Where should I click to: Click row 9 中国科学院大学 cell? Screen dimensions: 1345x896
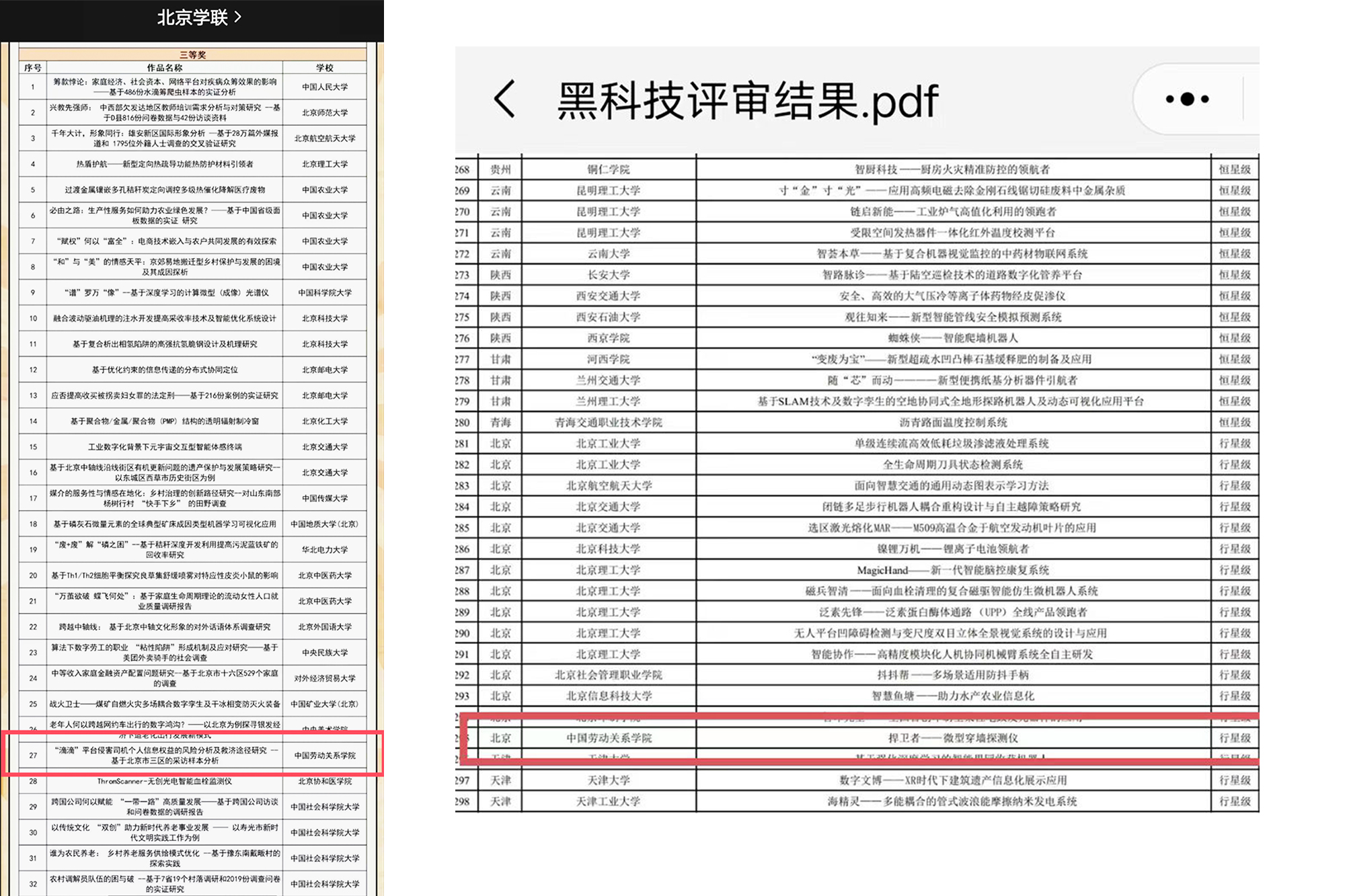coord(325,292)
